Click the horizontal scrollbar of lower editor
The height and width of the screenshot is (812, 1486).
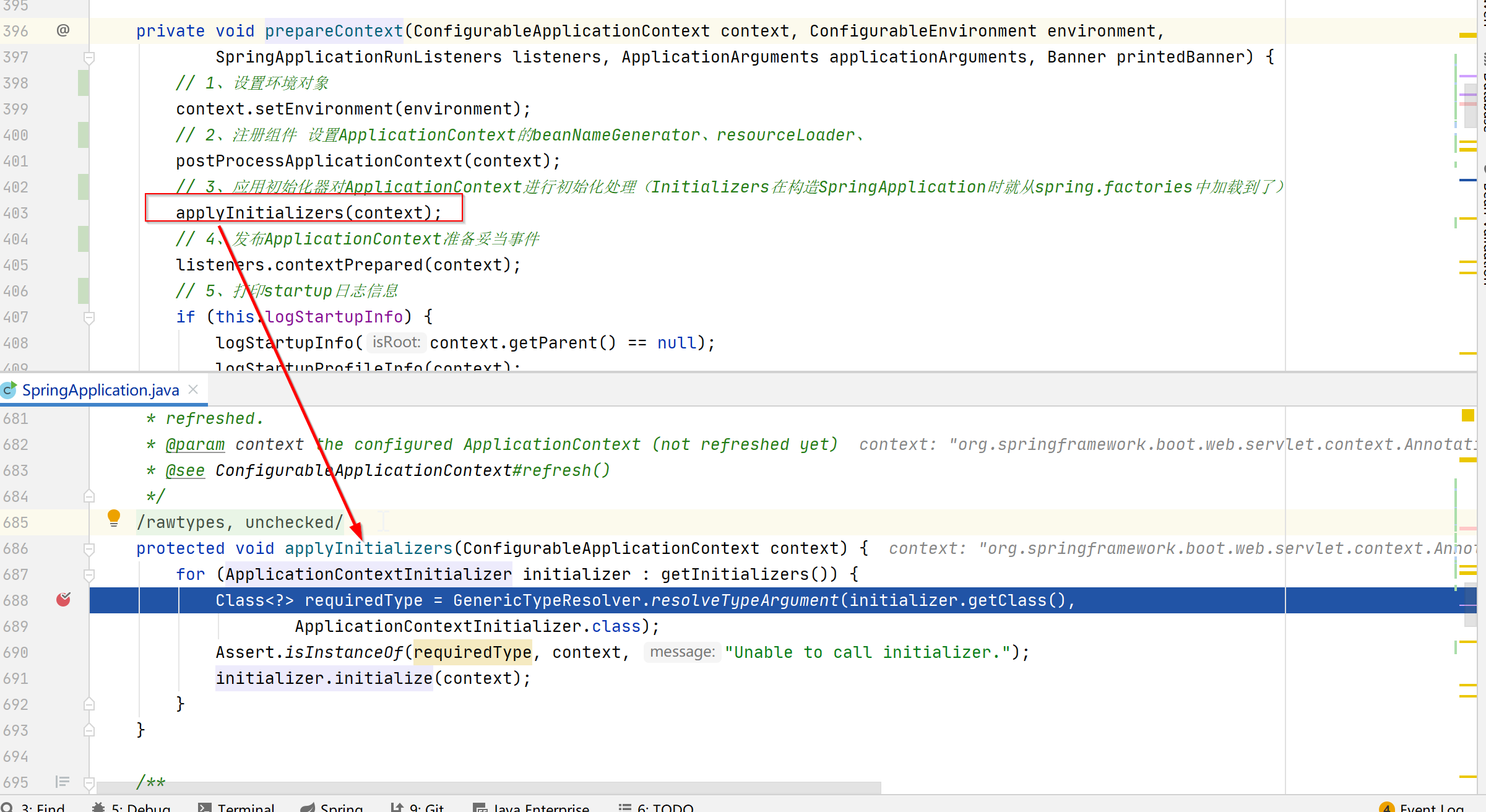click(x=489, y=787)
